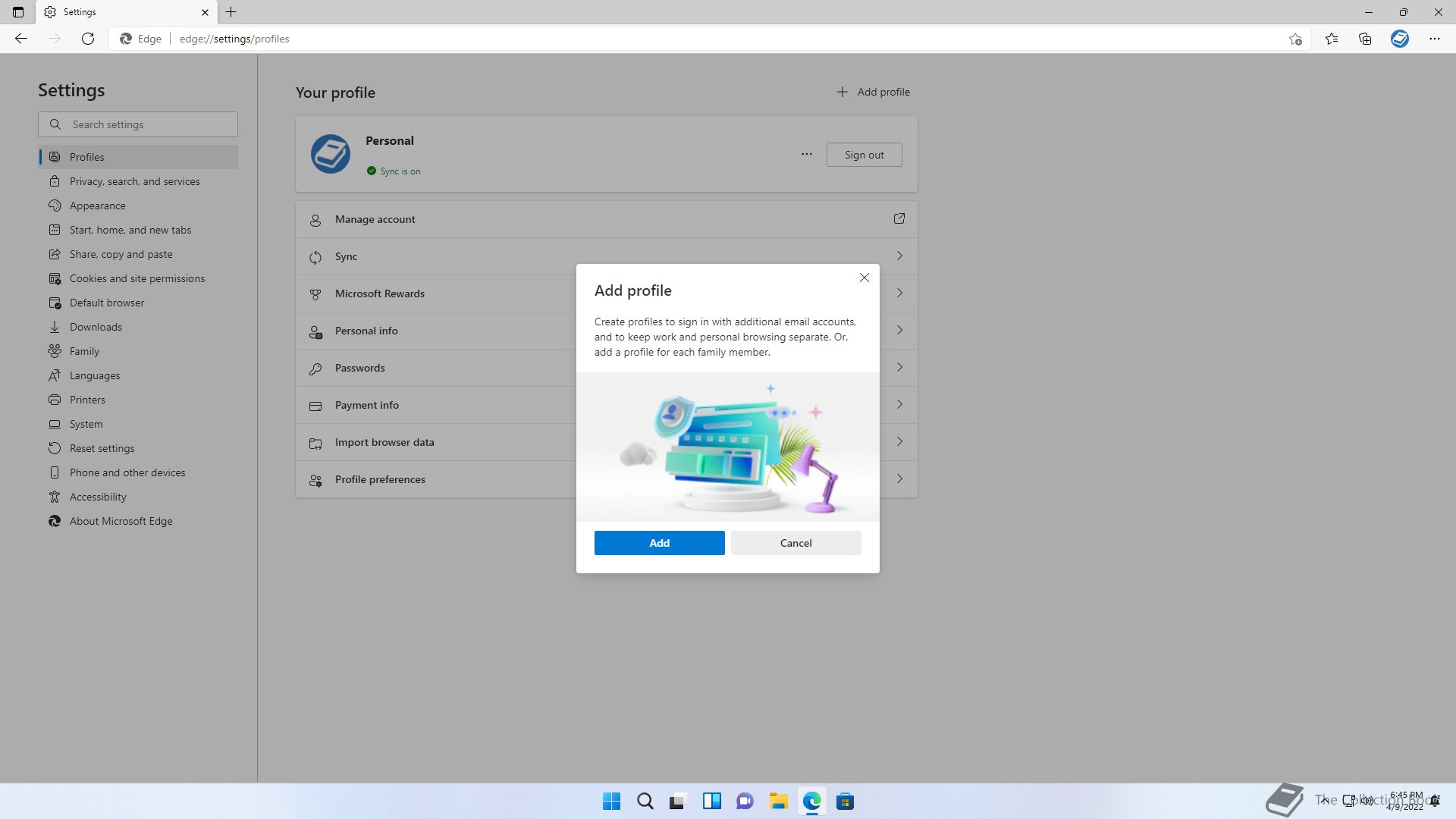Open Phone and other devices
This screenshot has width=1456, height=819.
click(138, 472)
